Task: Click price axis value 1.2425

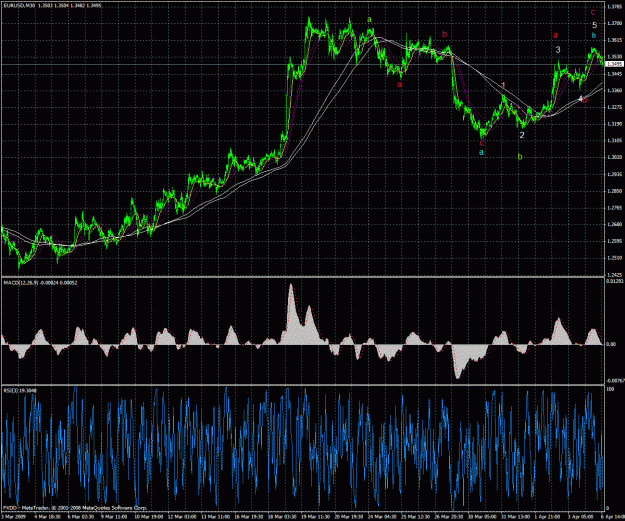Action: 614,275
